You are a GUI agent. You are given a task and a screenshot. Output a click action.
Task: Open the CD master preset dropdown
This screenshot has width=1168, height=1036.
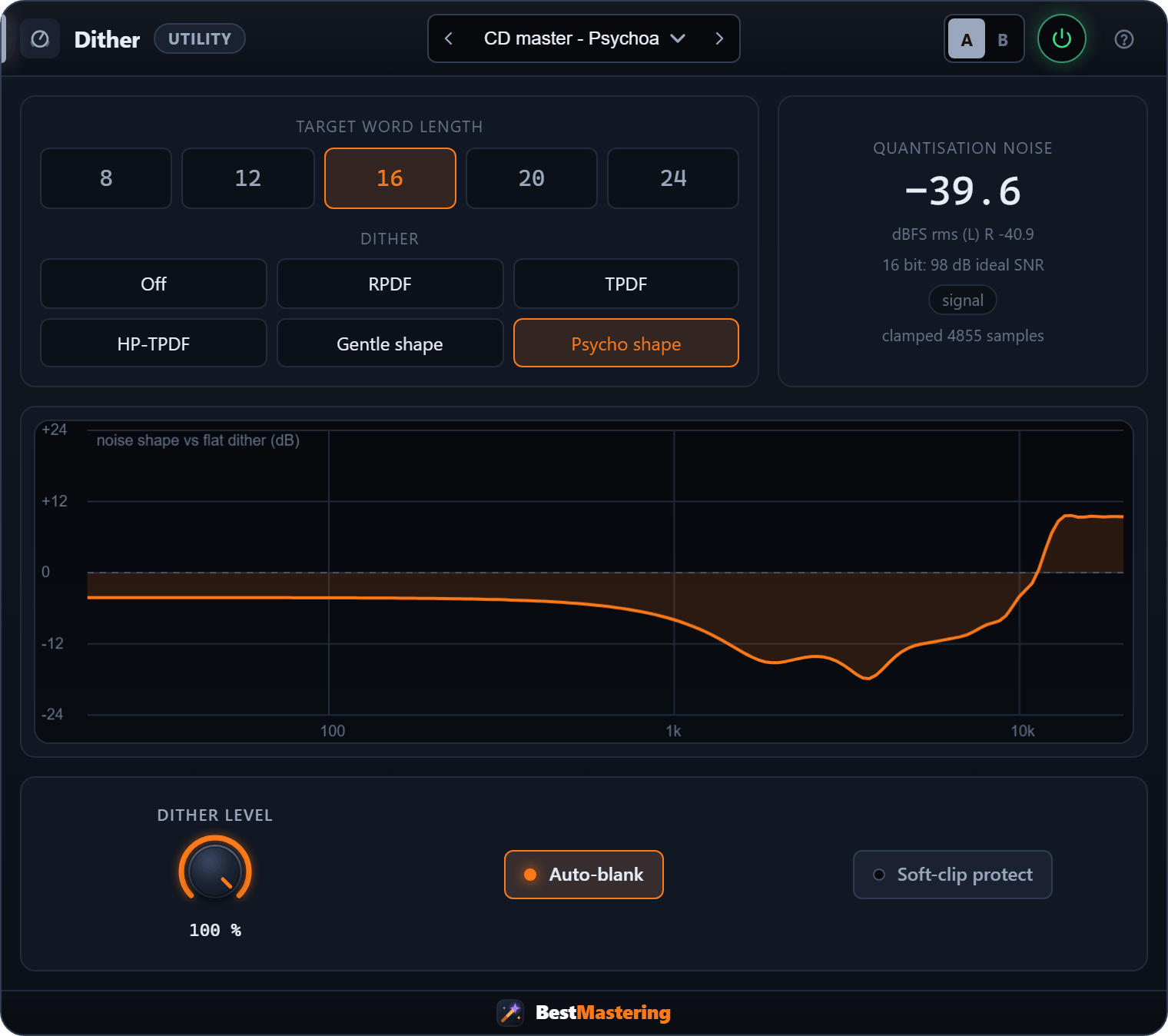tap(584, 38)
